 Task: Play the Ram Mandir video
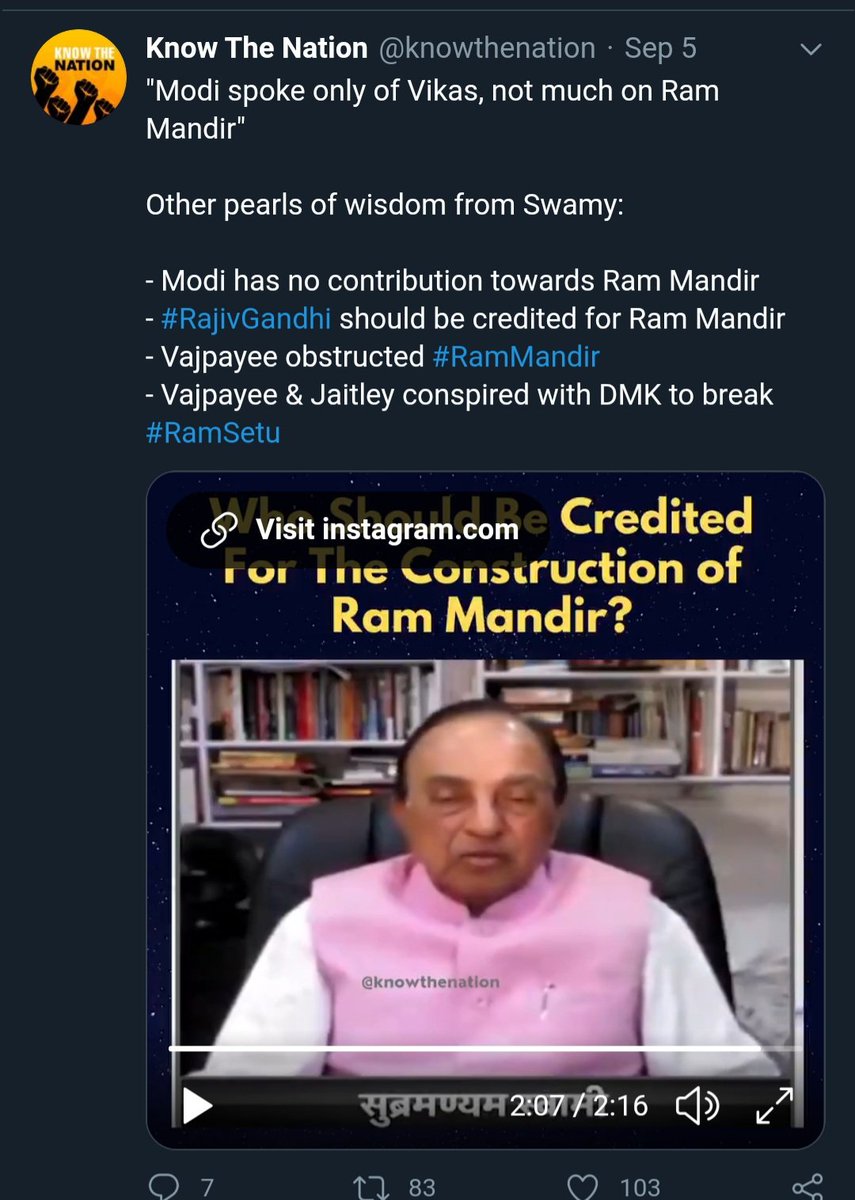point(198,1105)
